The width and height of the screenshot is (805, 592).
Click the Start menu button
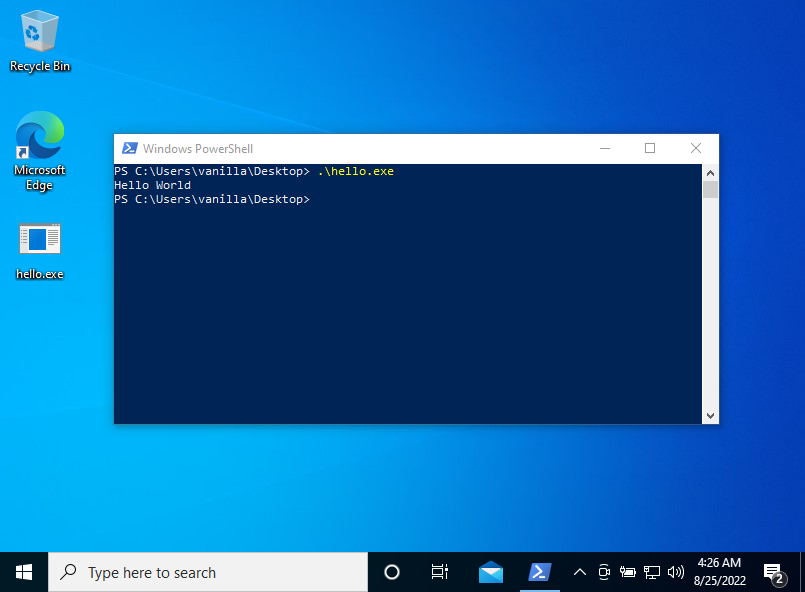(22, 571)
